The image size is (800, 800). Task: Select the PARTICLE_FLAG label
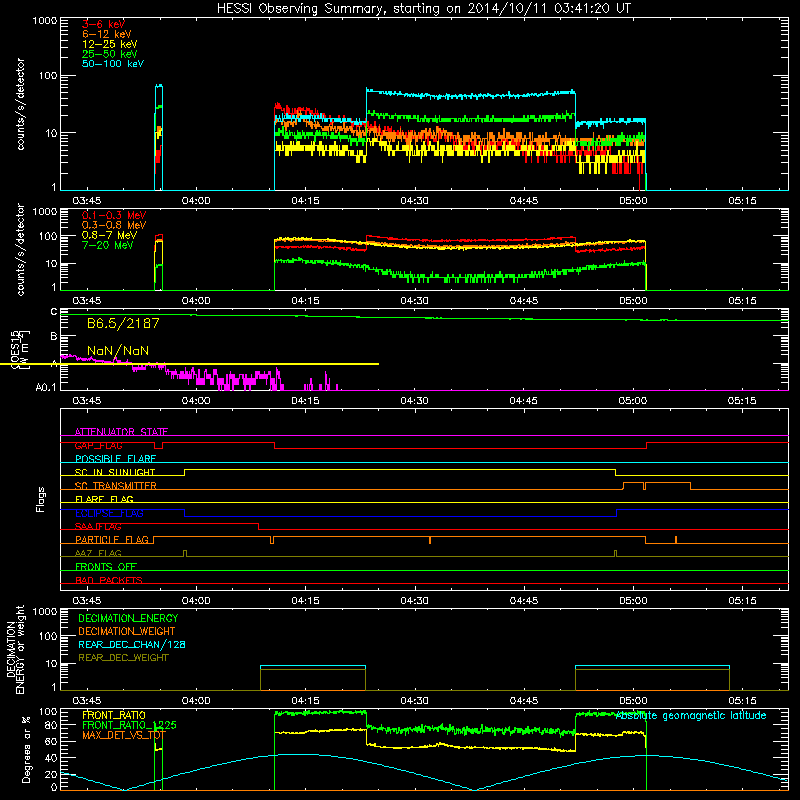coord(112,540)
